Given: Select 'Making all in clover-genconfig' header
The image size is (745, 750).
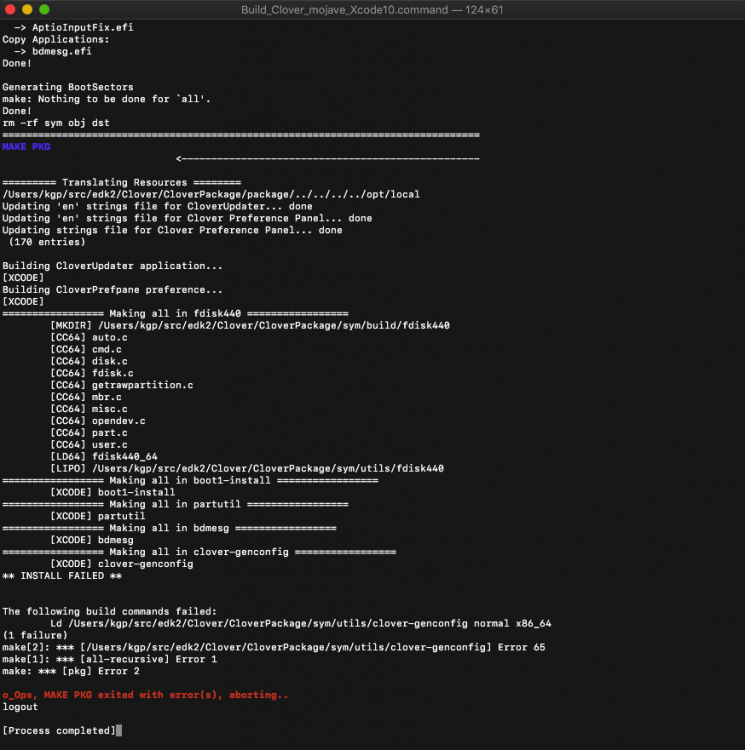Looking at the screenshot, I should pos(199,552).
